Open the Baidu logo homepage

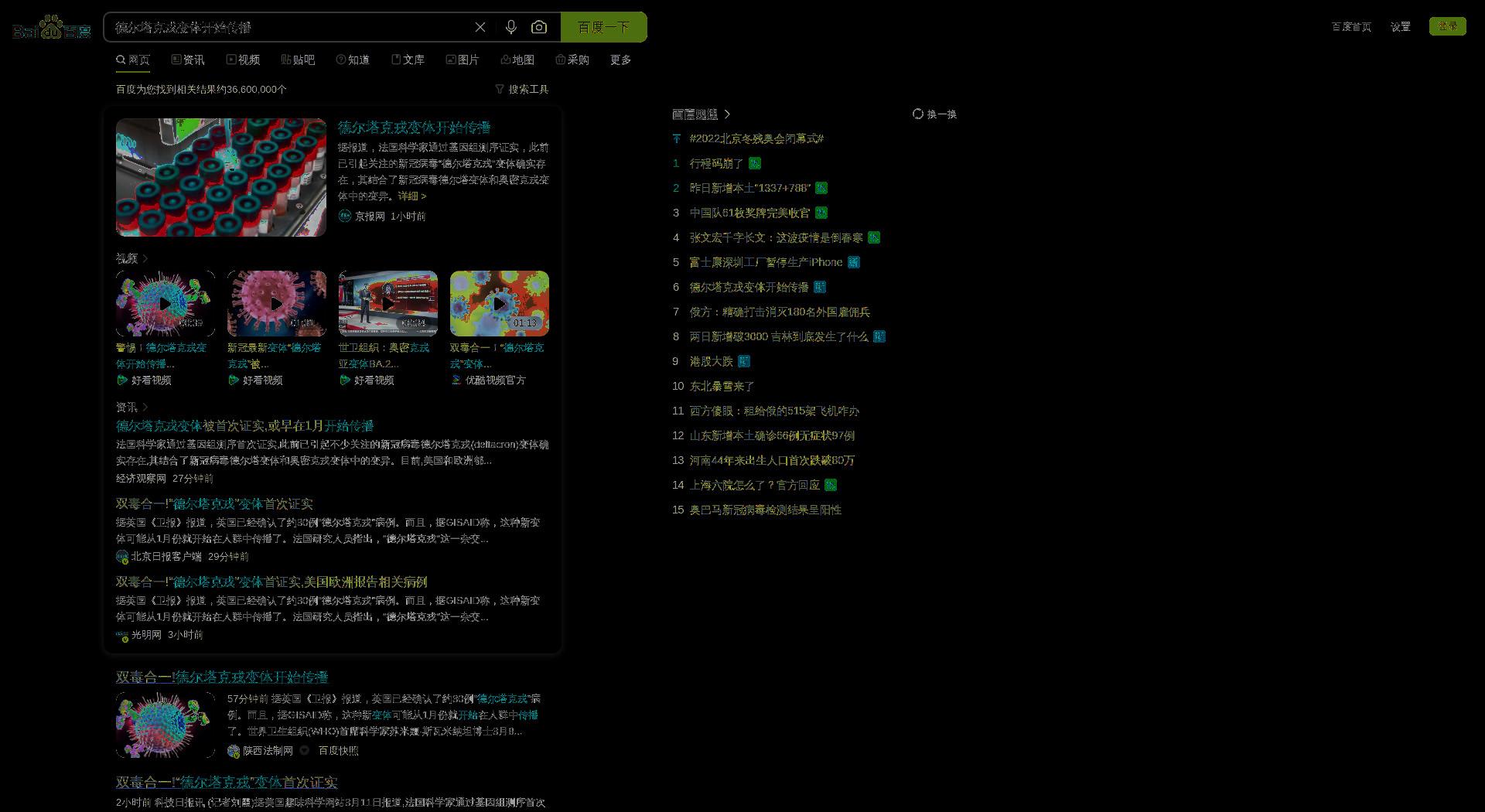(x=52, y=27)
